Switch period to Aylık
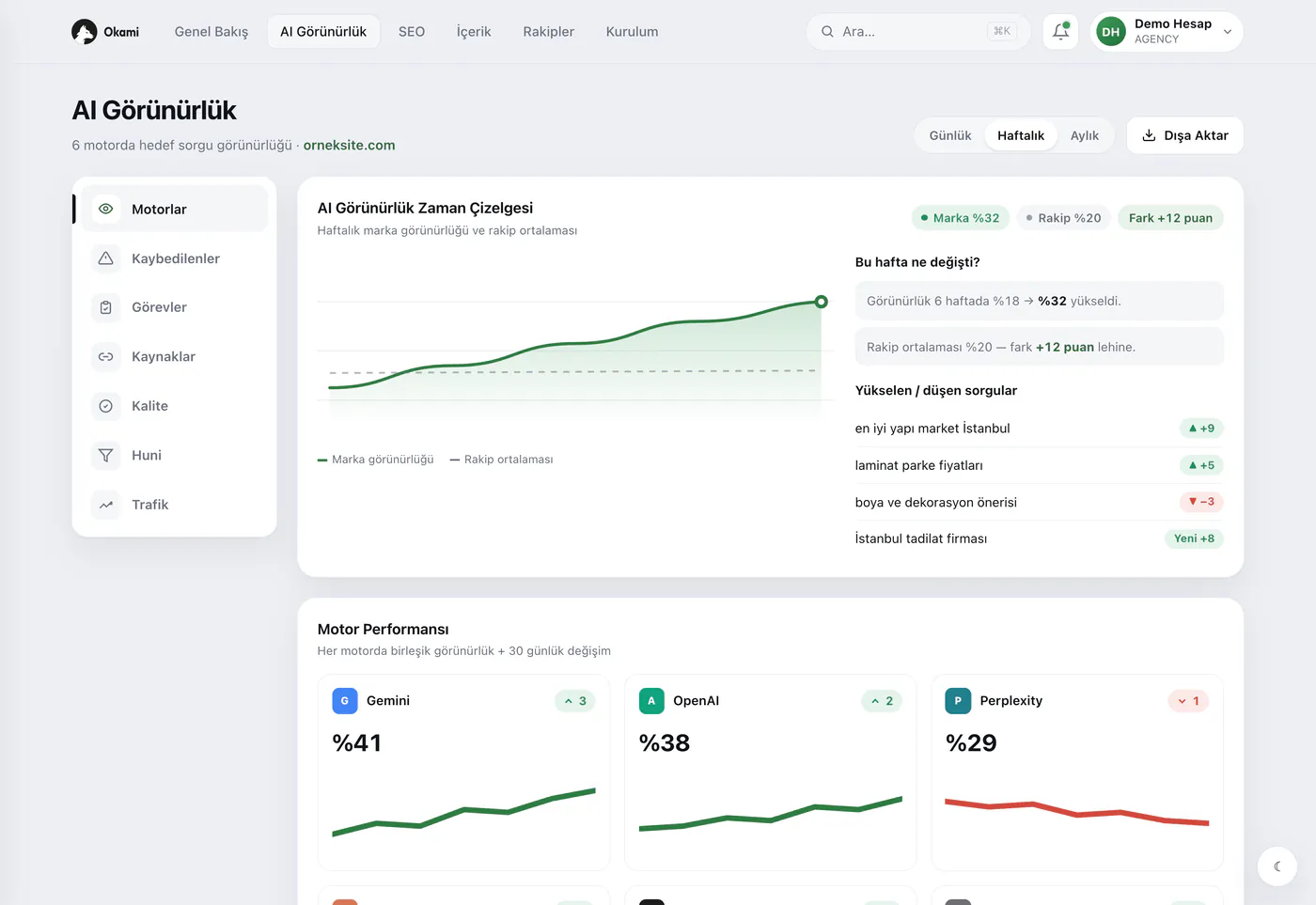 tap(1085, 135)
